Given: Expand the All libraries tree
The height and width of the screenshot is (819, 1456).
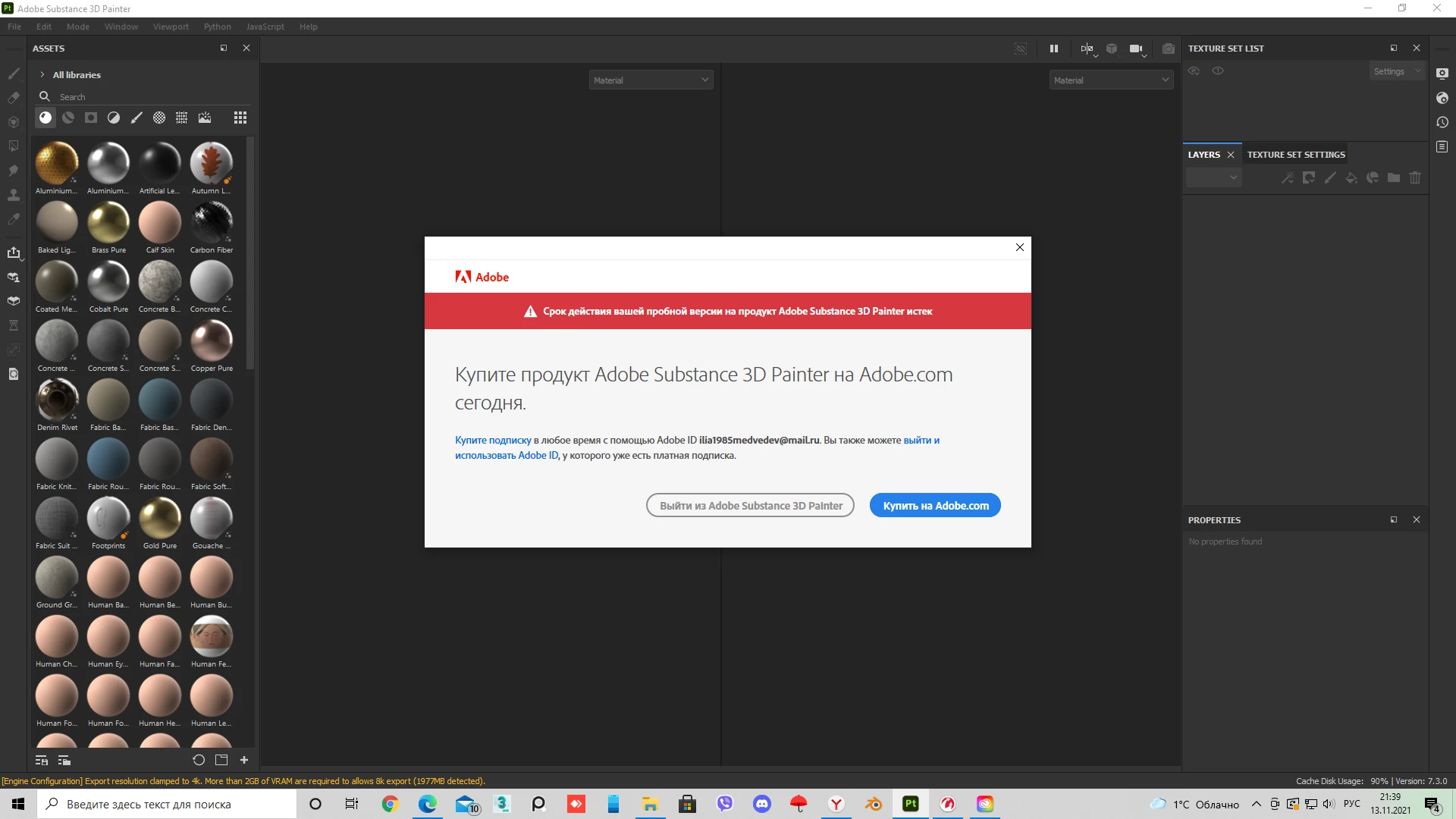Looking at the screenshot, I should click(x=42, y=75).
